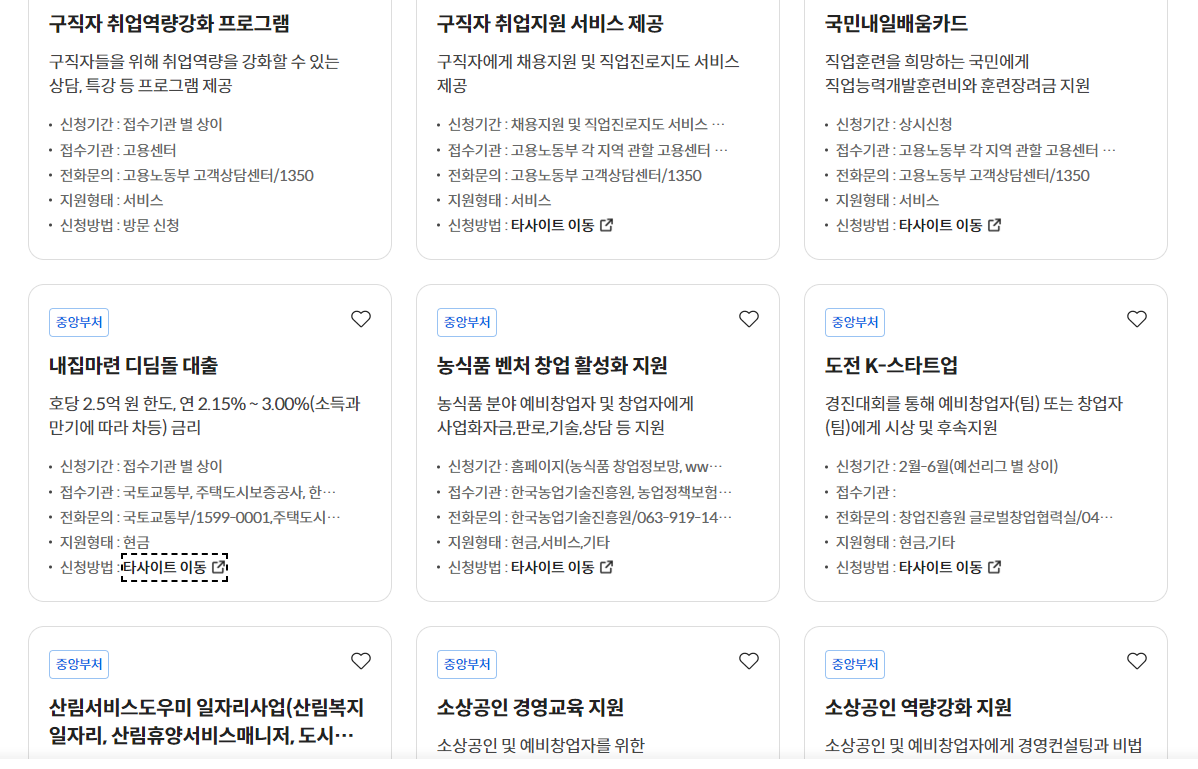Viewport: 1198px width, 769px height.
Task: Click the heart icon on 내집마련 디딤돌 대출 card
Action: [x=361, y=319]
